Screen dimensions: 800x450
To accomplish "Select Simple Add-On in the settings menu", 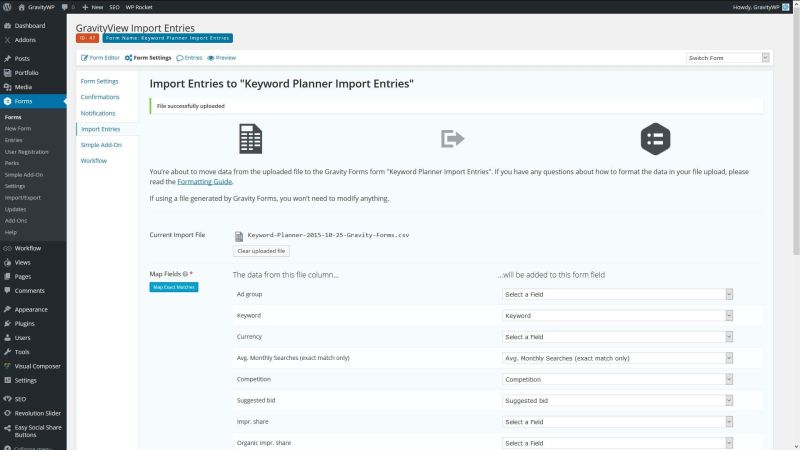I will tap(101, 145).
